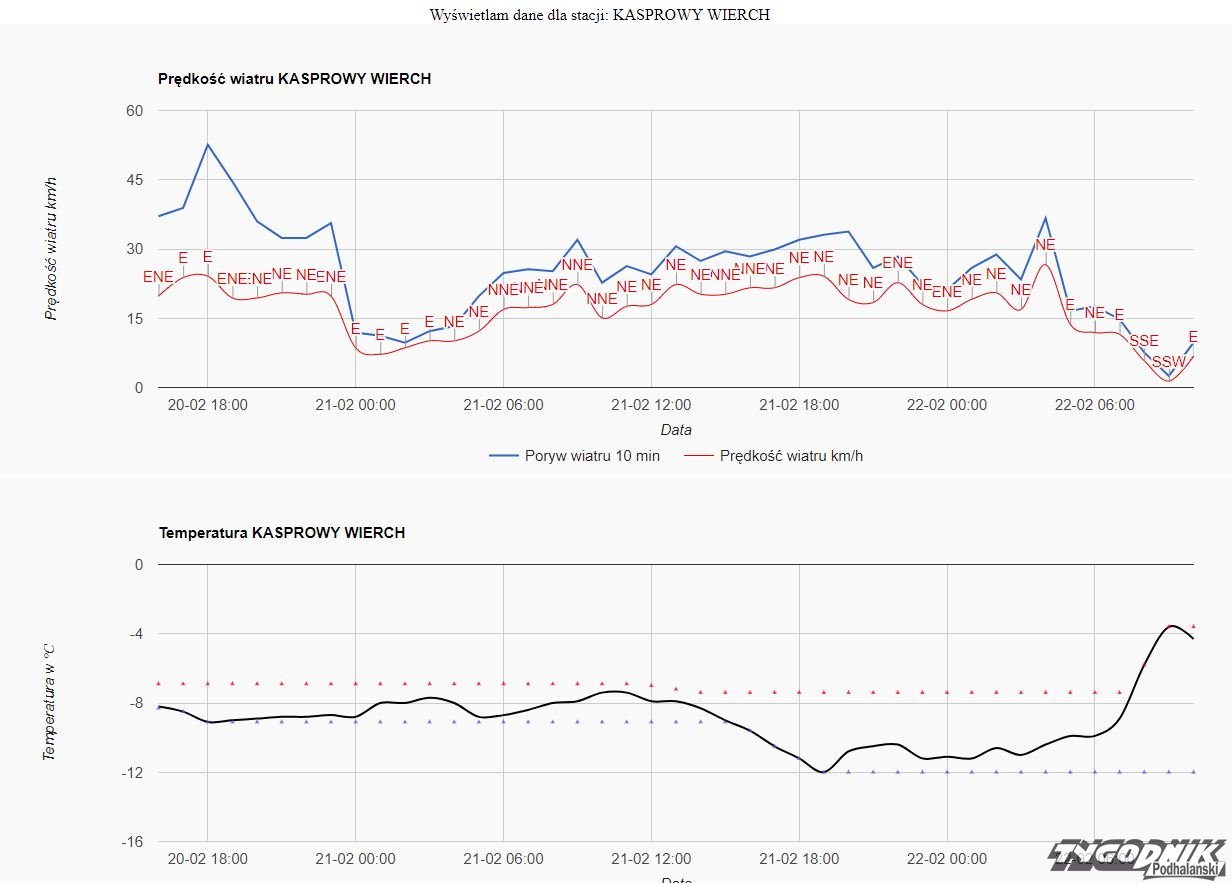Image resolution: width=1232 pixels, height=883 pixels.
Task: Click the SSE wind direction annotation
Action: click(1144, 341)
